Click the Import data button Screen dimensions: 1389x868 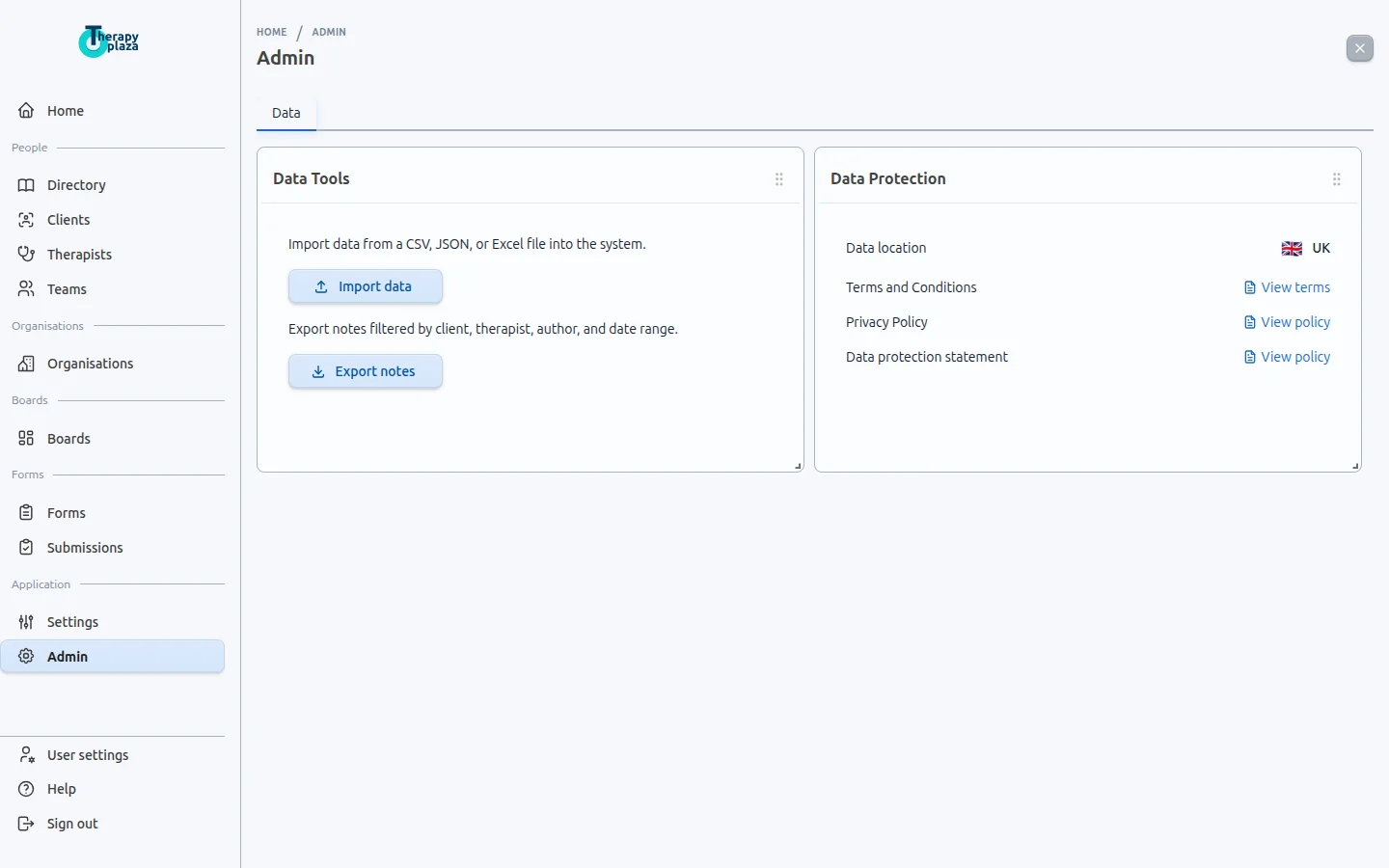366,286
